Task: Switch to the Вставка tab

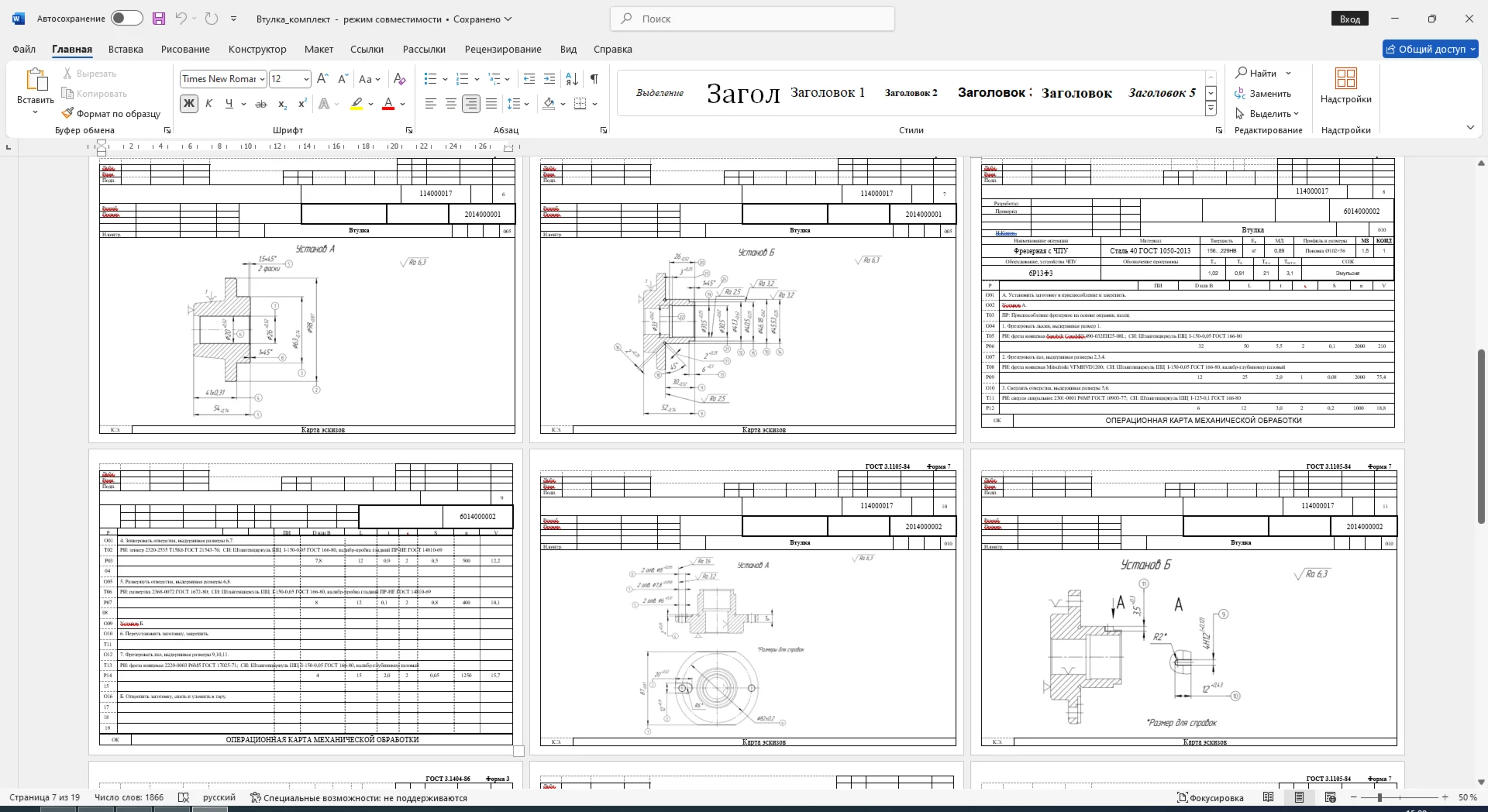Action: pyautogui.click(x=126, y=49)
